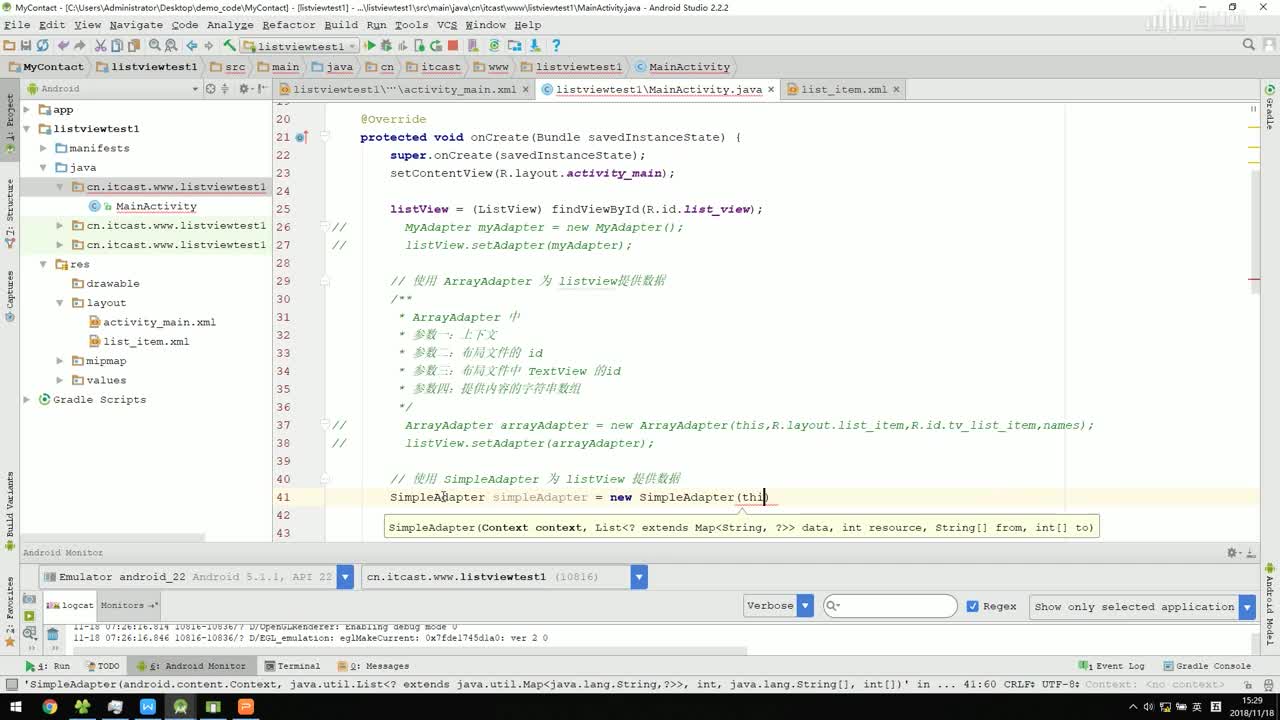Click the search everywhere magnifier icon
The width and height of the screenshot is (1280, 720).
tap(1249, 45)
